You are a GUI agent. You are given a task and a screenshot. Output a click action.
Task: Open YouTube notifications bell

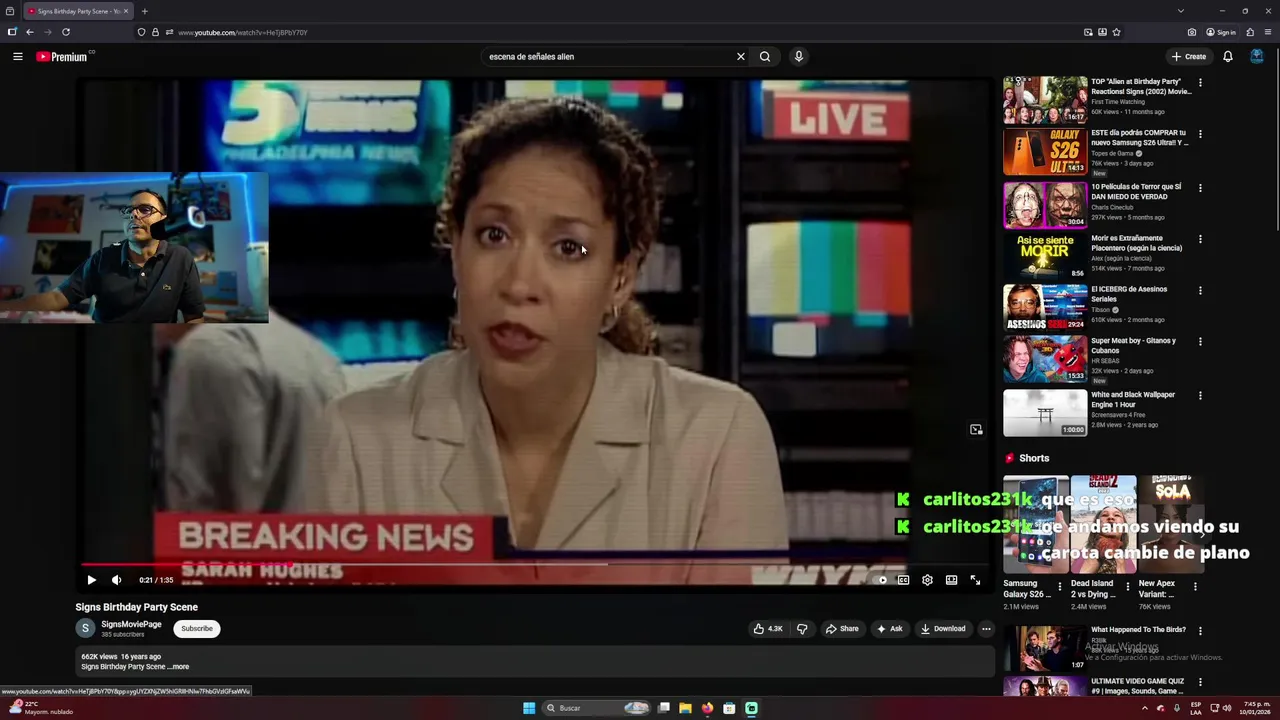pos(1228,57)
